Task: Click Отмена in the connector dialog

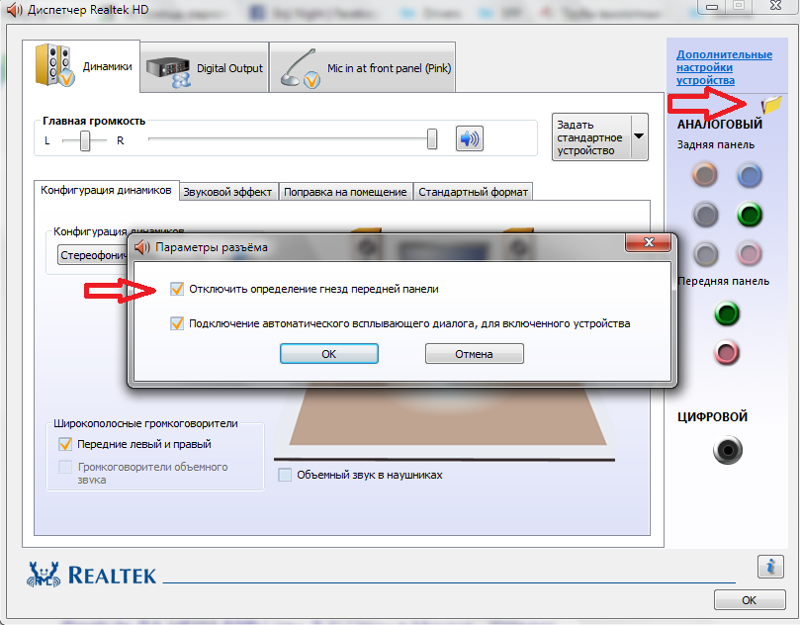Action: pos(474,354)
